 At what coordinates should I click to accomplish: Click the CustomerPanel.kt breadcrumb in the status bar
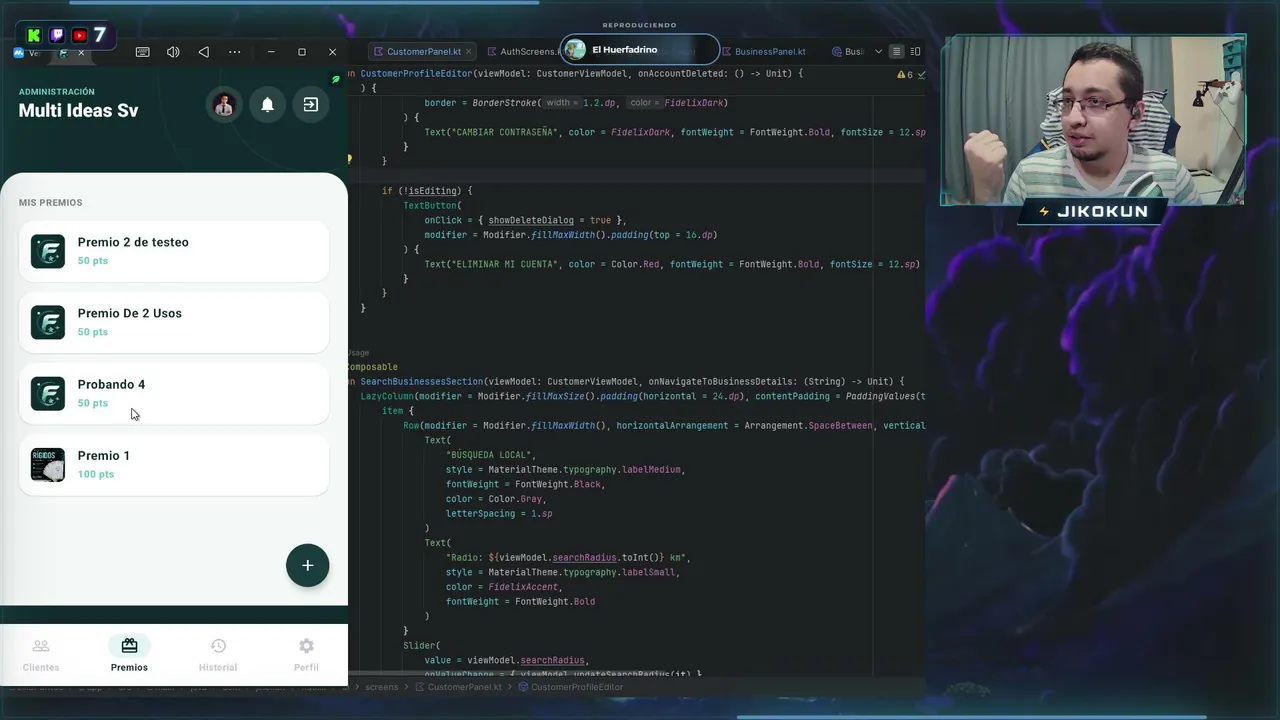(x=459, y=687)
